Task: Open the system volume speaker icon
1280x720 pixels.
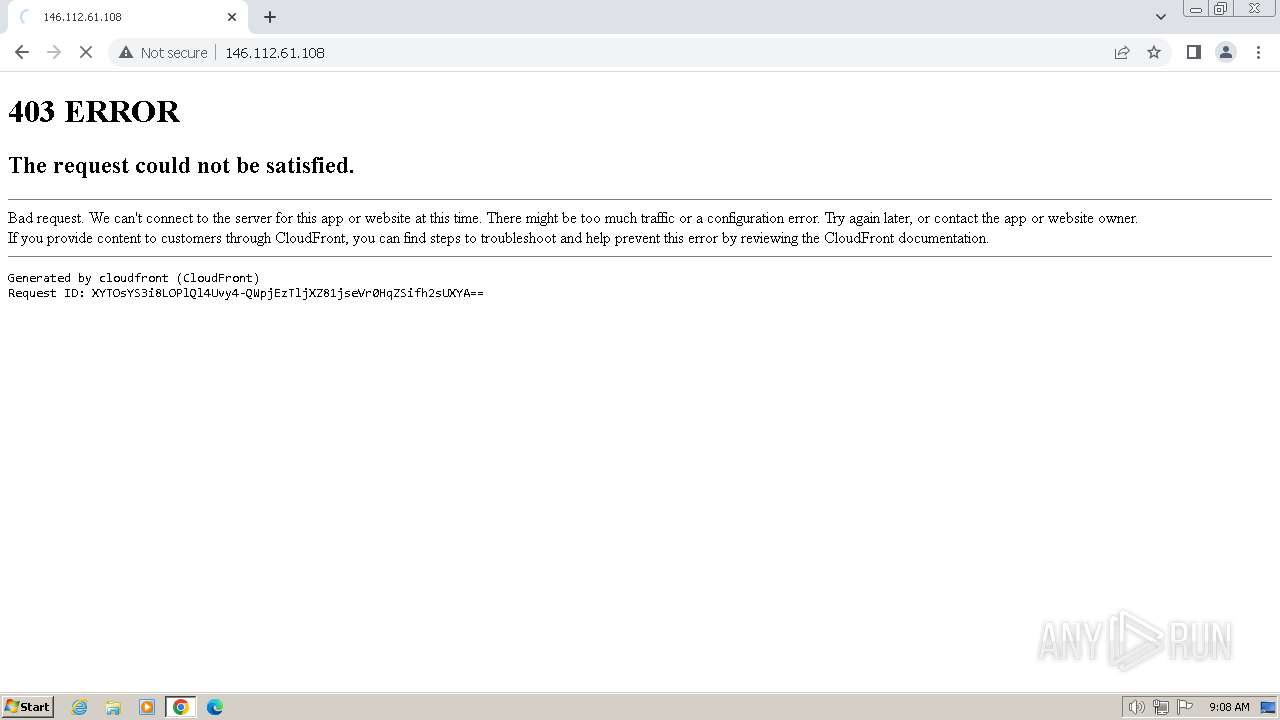Action: coord(1136,707)
